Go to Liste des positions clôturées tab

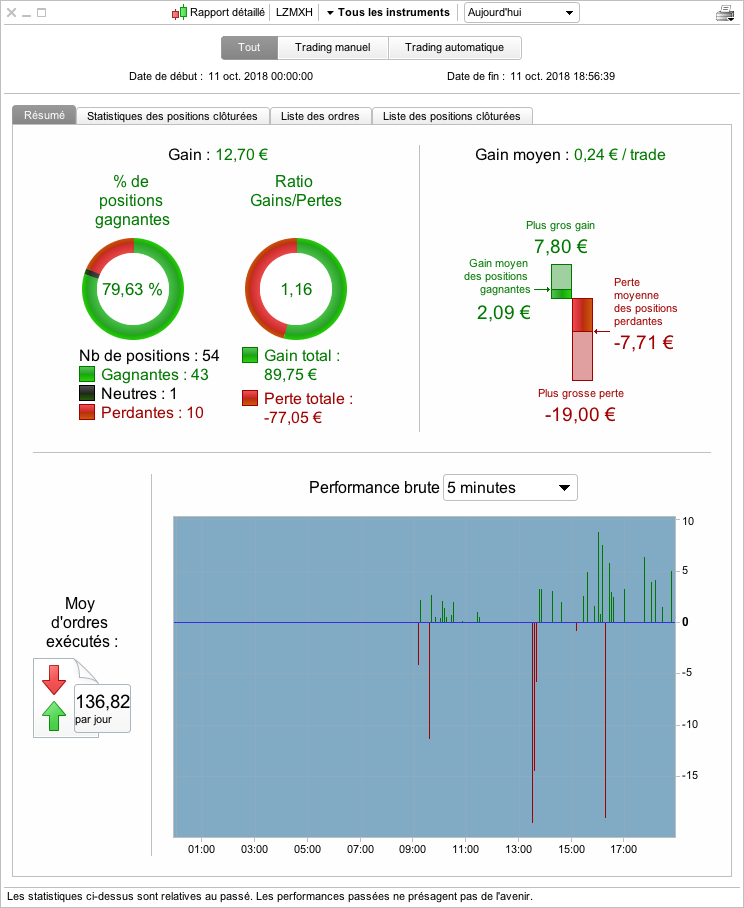452,116
